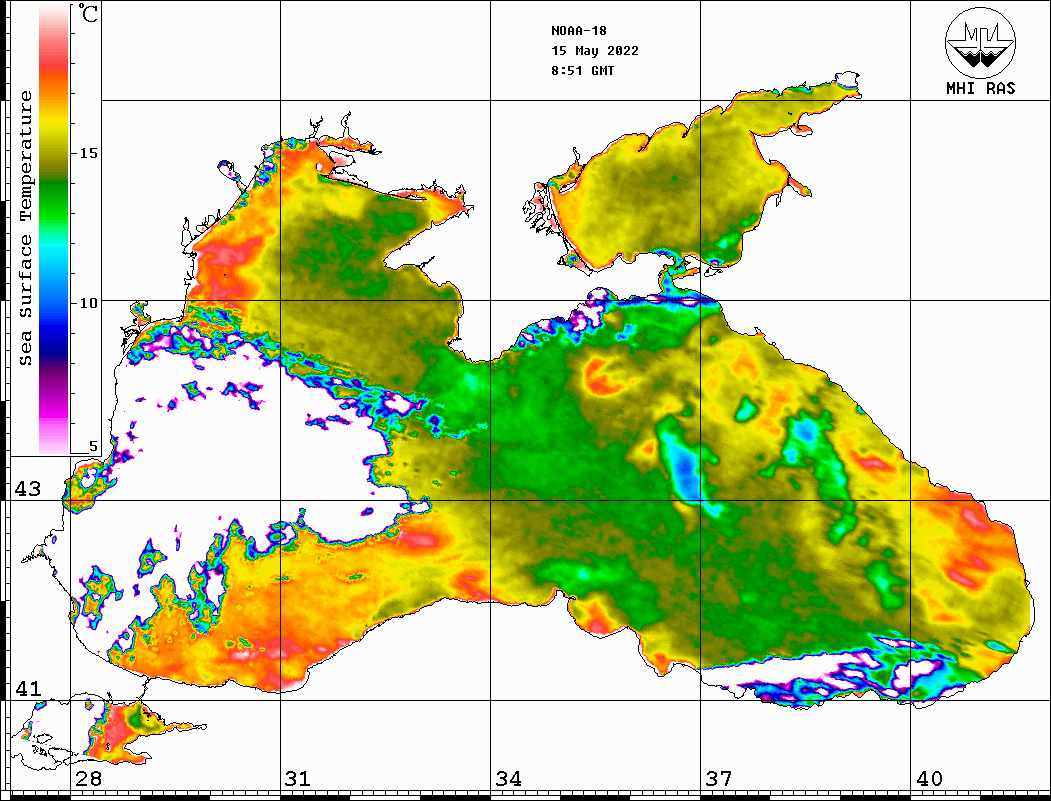Click the MHI RAS logo emblem
1051x801 pixels.
tap(980, 42)
